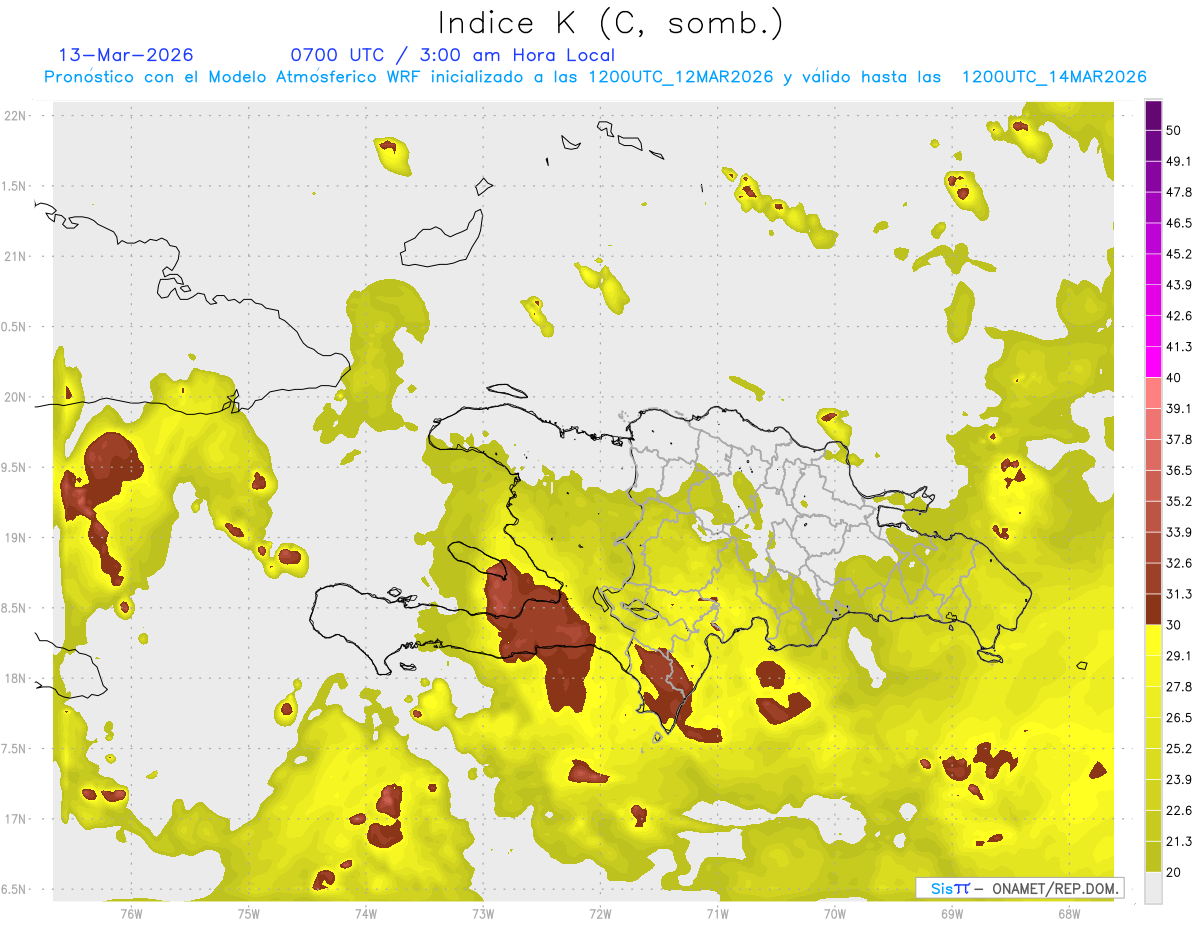
Task: Click the legend value '50'
Action: [x=1175, y=131]
